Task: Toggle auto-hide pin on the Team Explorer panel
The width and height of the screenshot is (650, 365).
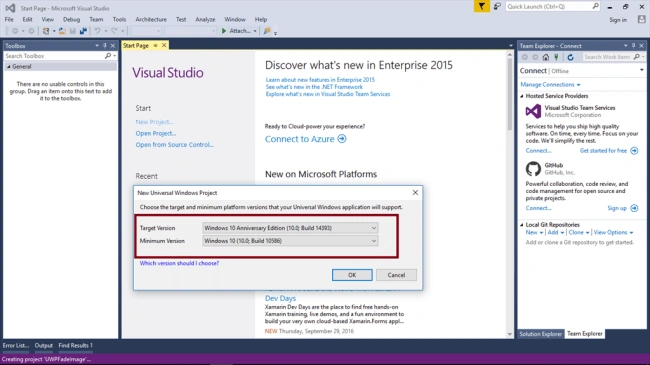Action: (x=633, y=46)
